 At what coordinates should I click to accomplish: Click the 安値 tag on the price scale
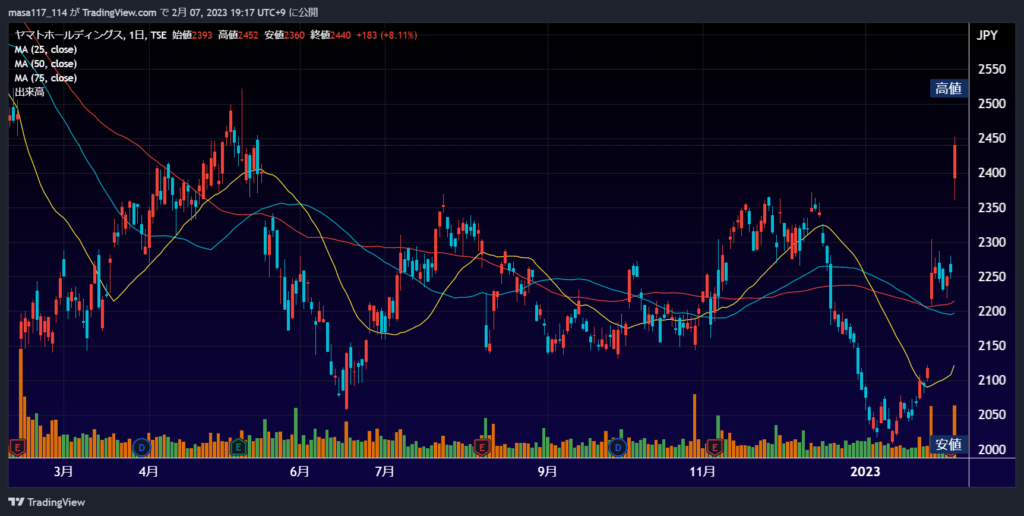pyautogui.click(x=948, y=445)
